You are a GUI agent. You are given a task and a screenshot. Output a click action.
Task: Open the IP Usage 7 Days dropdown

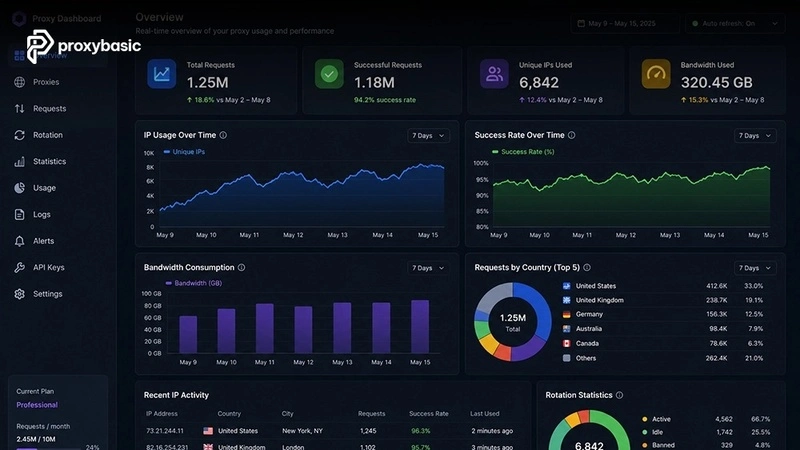tap(428, 136)
